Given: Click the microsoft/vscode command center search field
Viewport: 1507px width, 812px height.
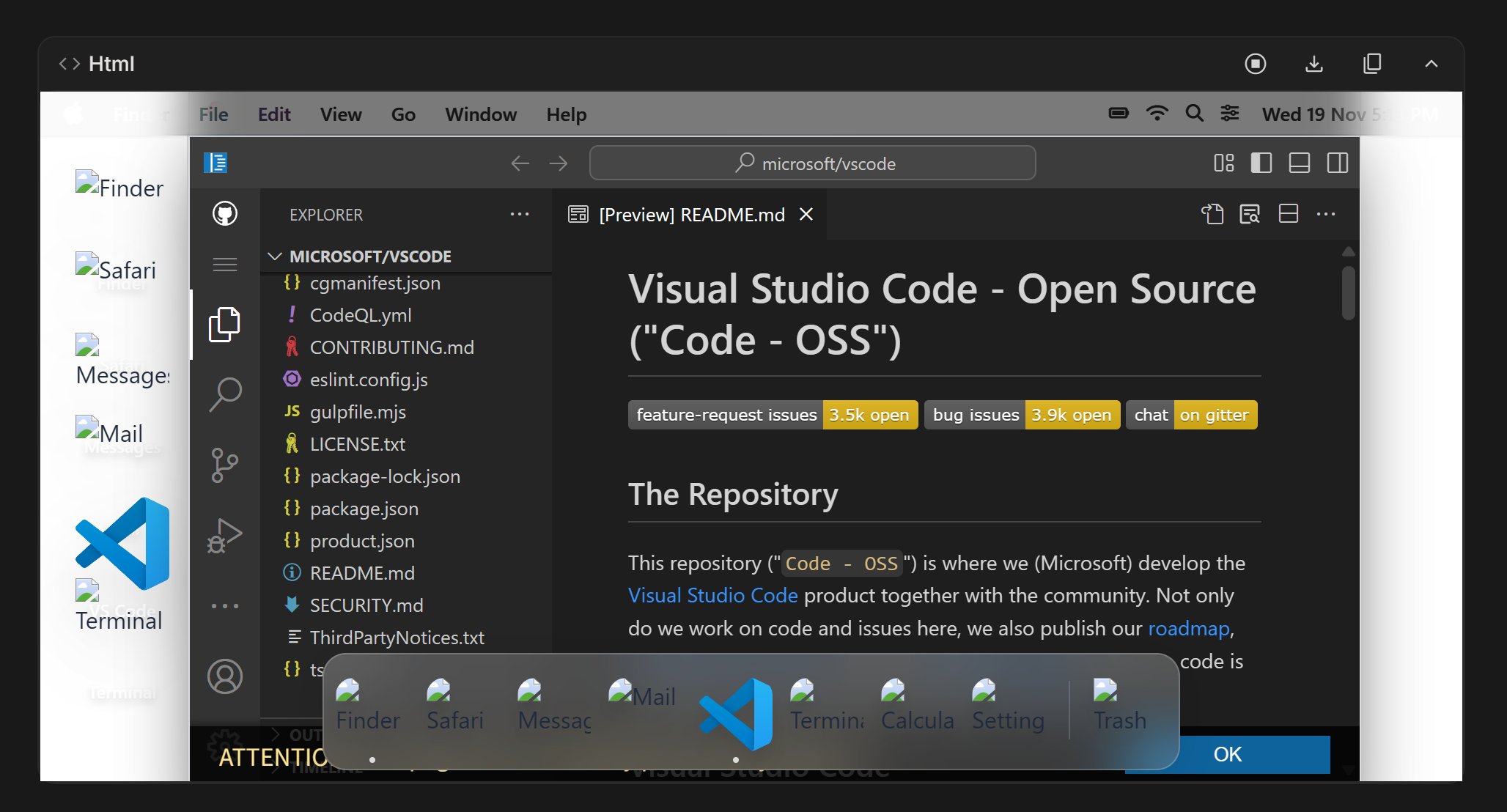Looking at the screenshot, I should tap(812, 163).
